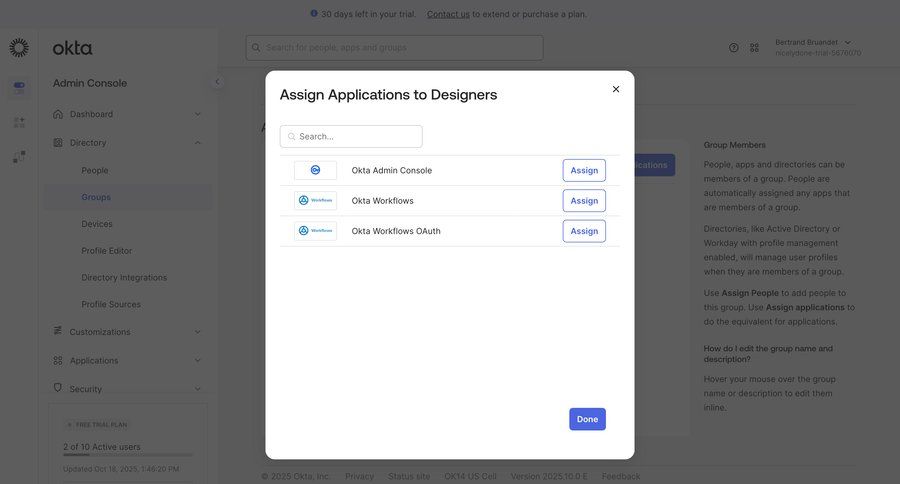
Task: Click the workflows icon in left rail
Action: click(19, 156)
